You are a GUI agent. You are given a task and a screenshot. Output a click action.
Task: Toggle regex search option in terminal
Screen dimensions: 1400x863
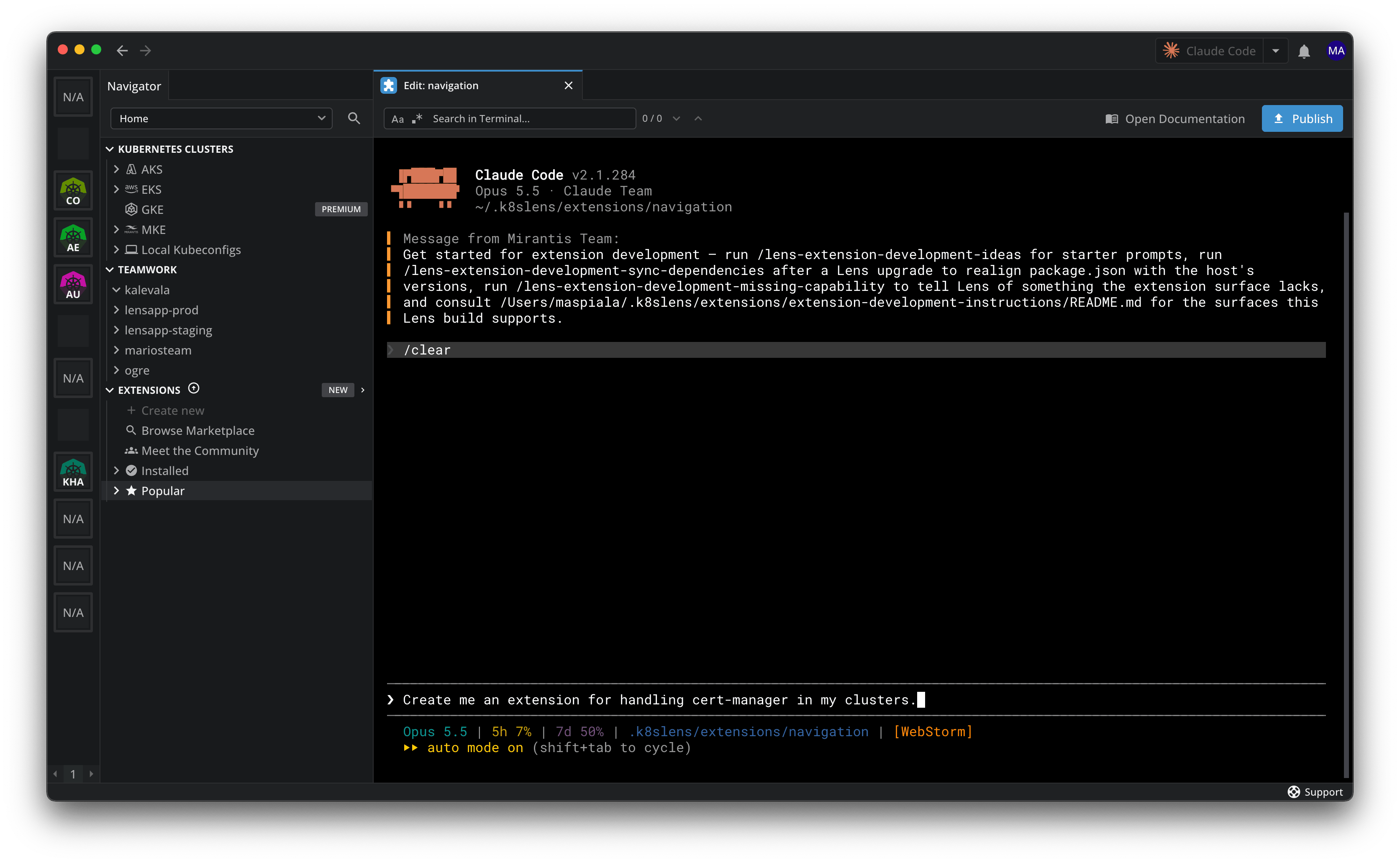(417, 118)
